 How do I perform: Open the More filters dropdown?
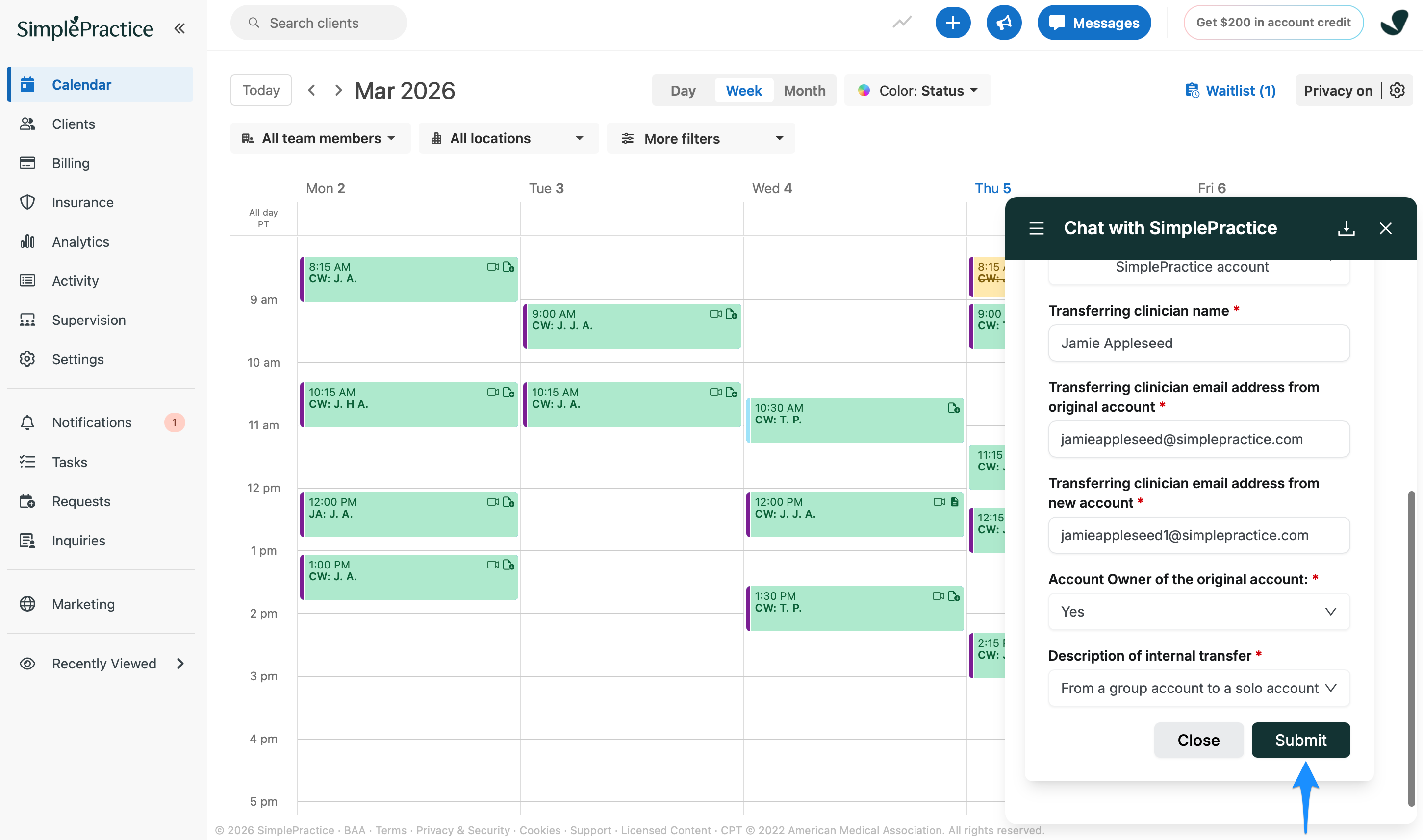click(701, 138)
